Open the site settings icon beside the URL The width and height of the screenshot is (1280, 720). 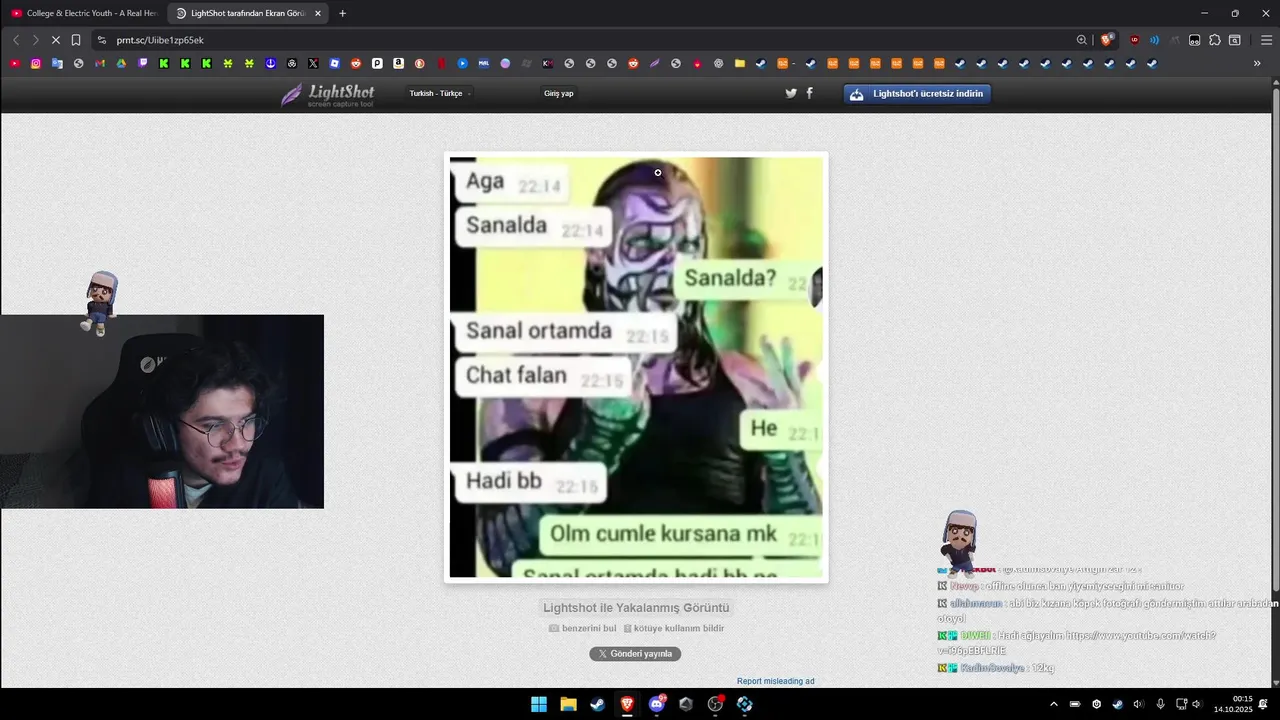click(x=101, y=40)
